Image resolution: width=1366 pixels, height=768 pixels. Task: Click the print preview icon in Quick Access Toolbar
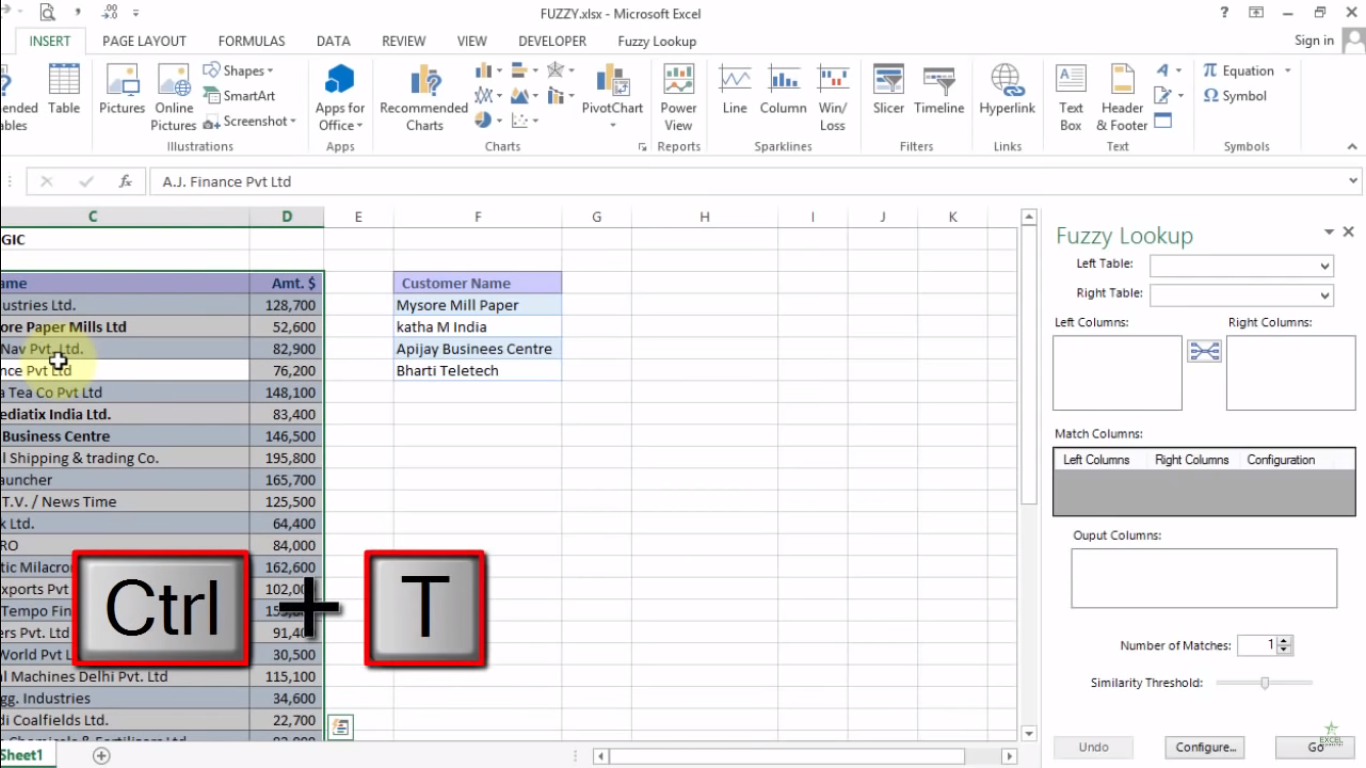(47, 13)
